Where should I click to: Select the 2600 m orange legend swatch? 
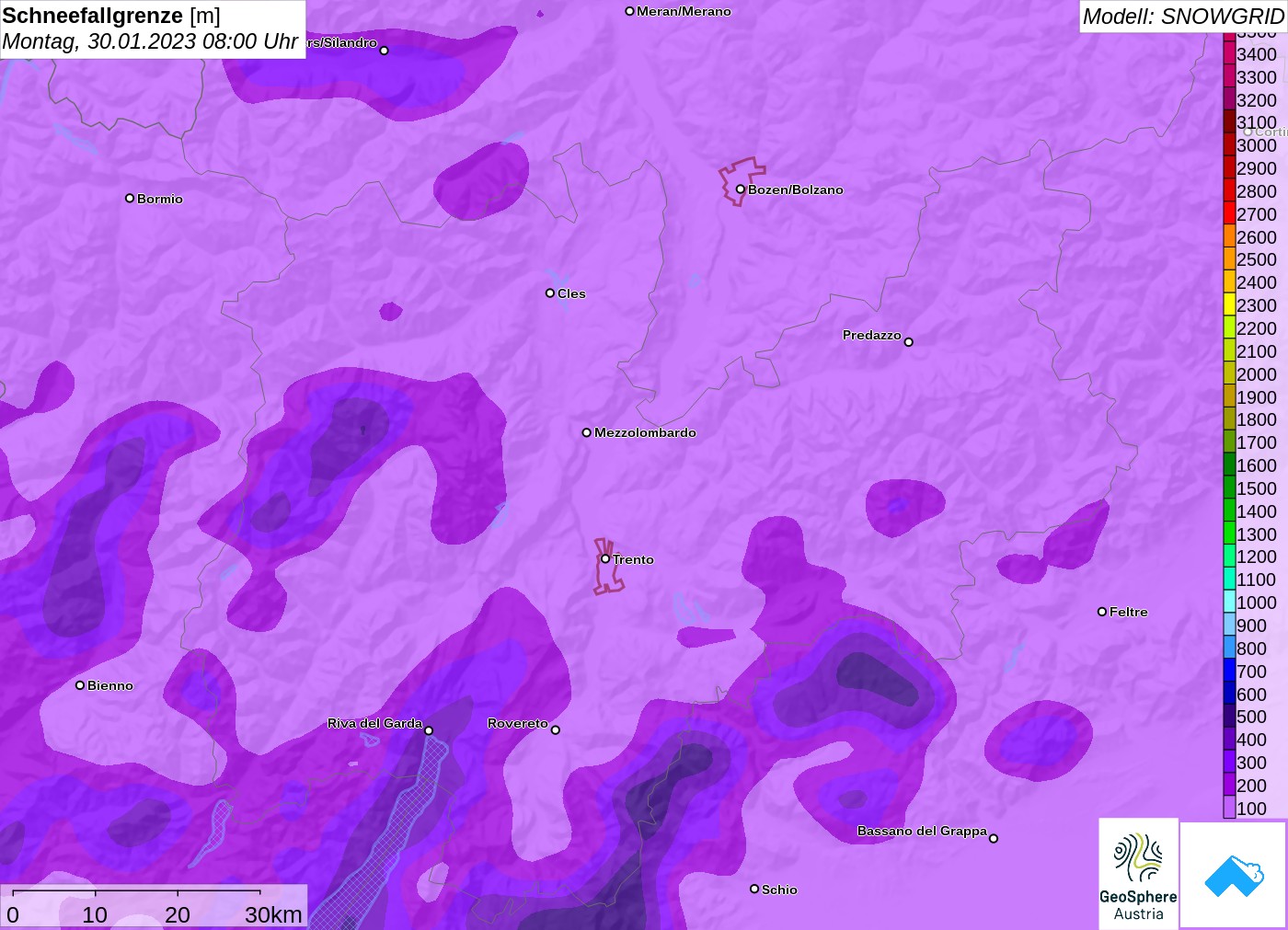pyautogui.click(x=1229, y=236)
